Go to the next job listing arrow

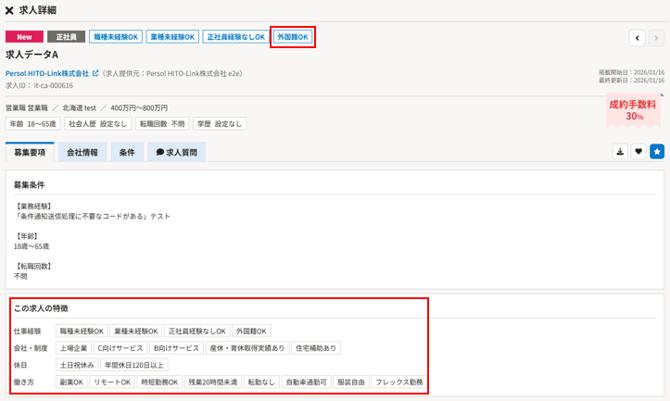point(656,38)
